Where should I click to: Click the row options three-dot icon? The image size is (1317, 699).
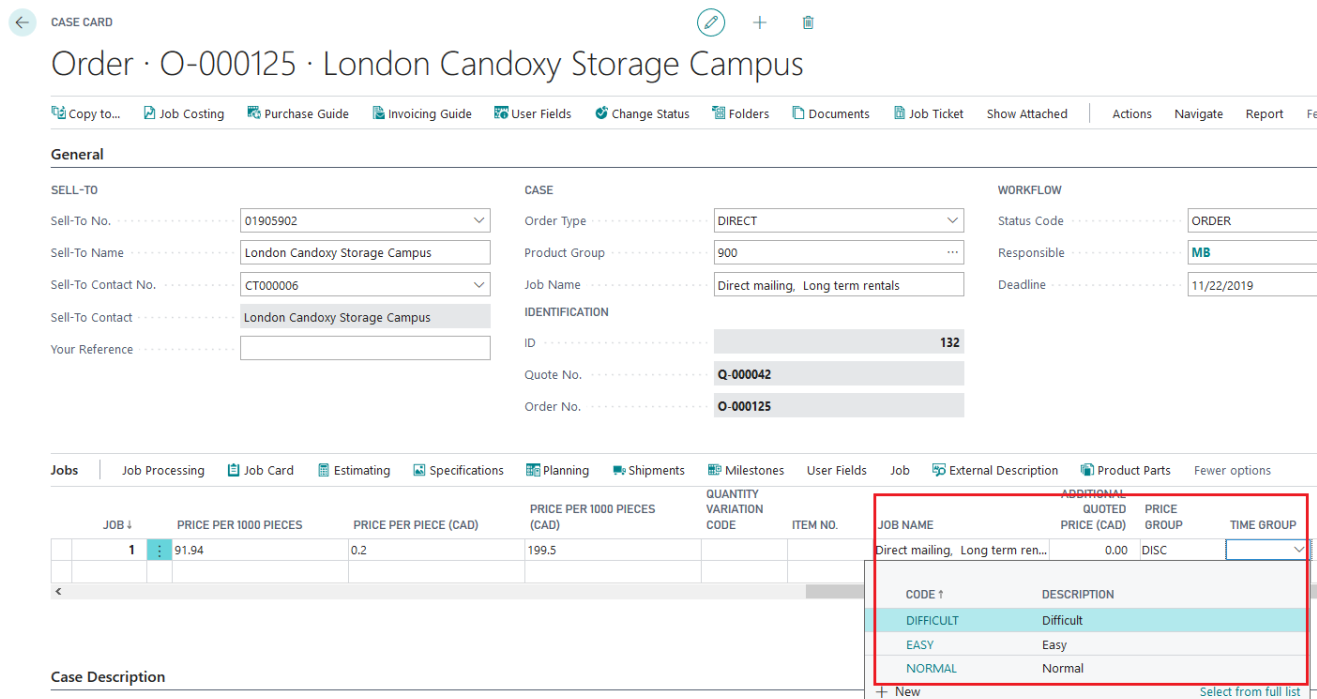[x=159, y=550]
